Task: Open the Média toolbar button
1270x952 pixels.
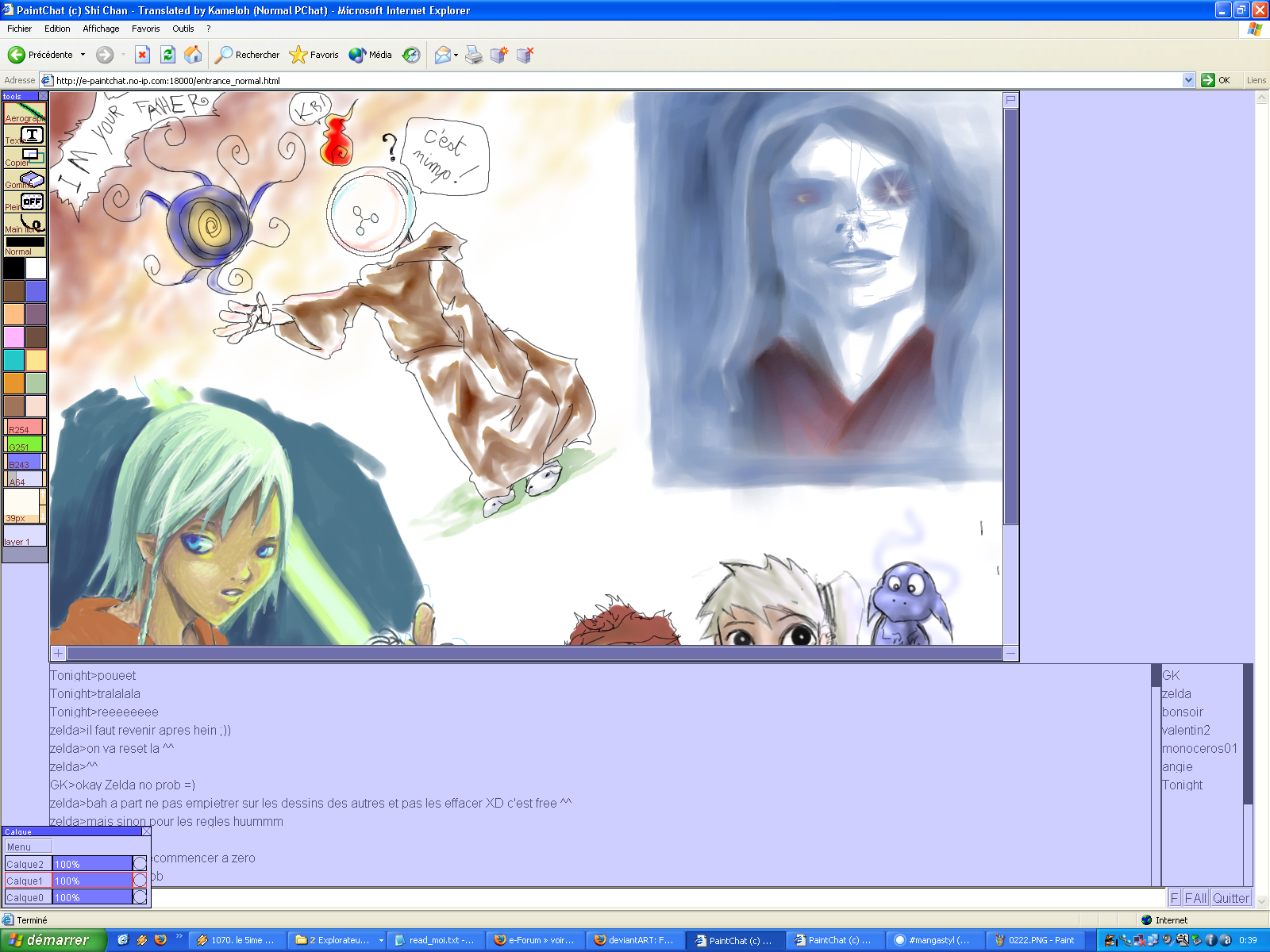Action: tap(371, 55)
